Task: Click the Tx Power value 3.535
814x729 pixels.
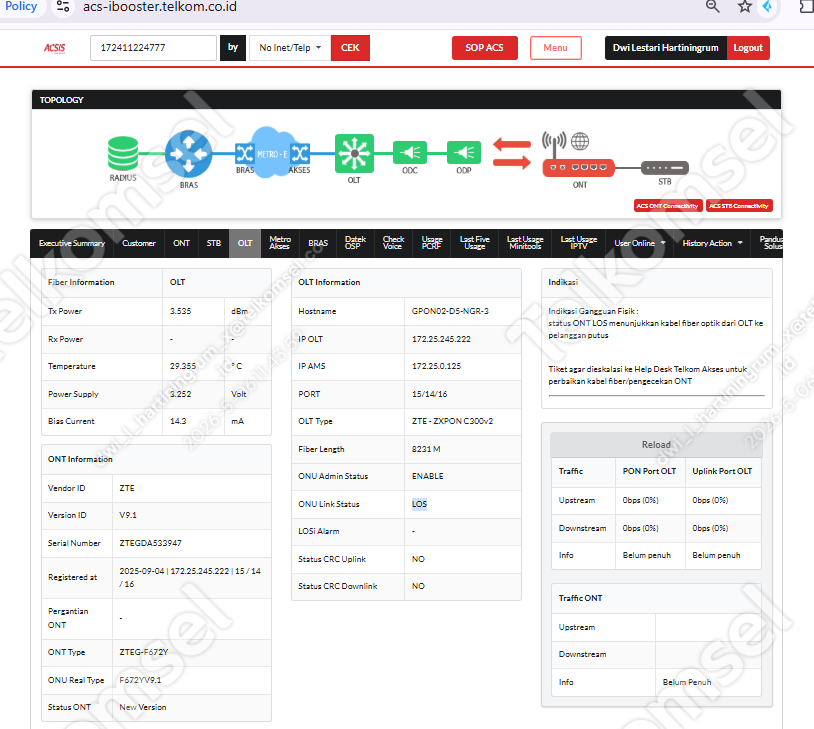Action: coord(181,311)
